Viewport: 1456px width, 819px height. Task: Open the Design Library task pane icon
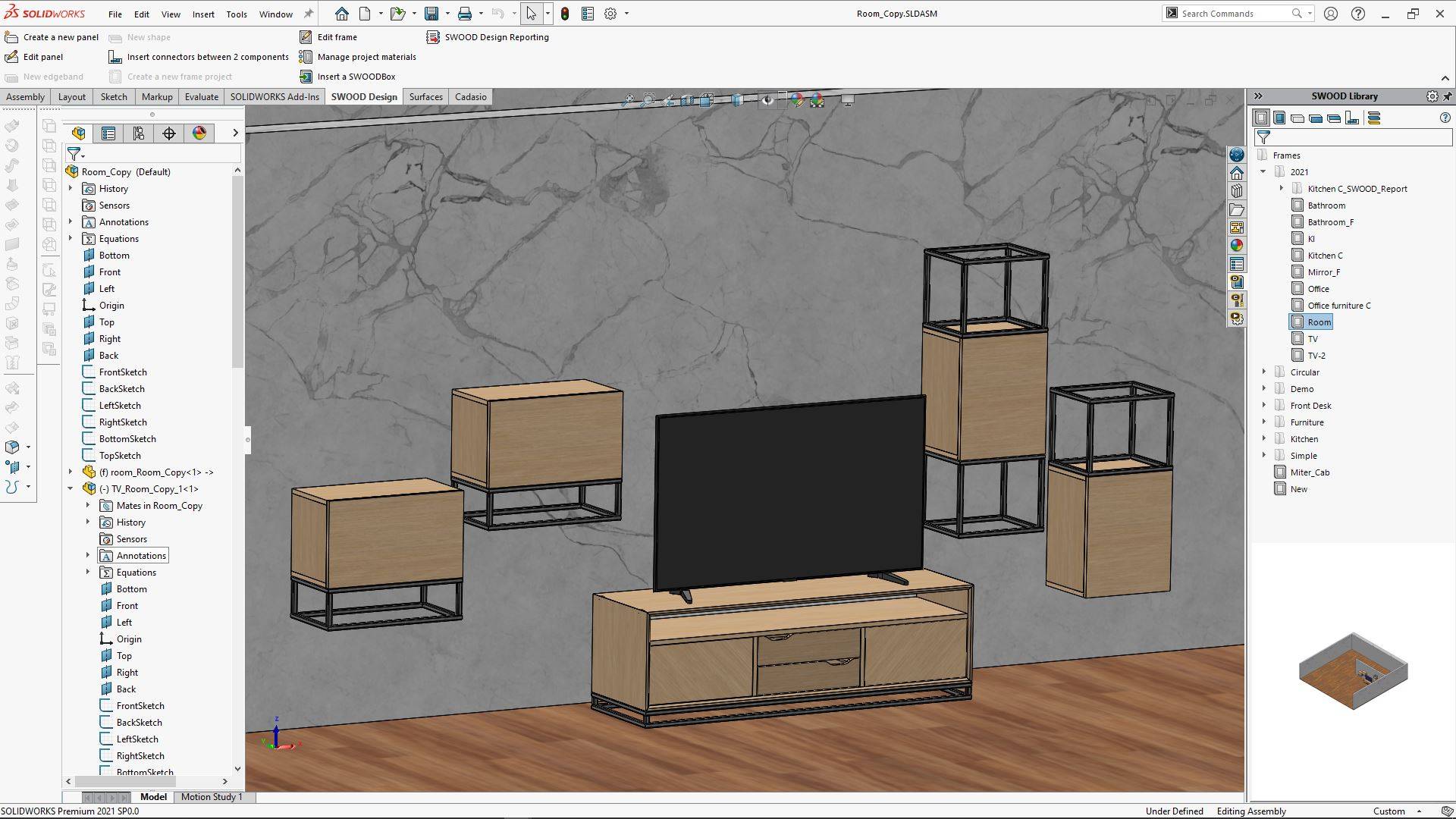tap(1237, 191)
